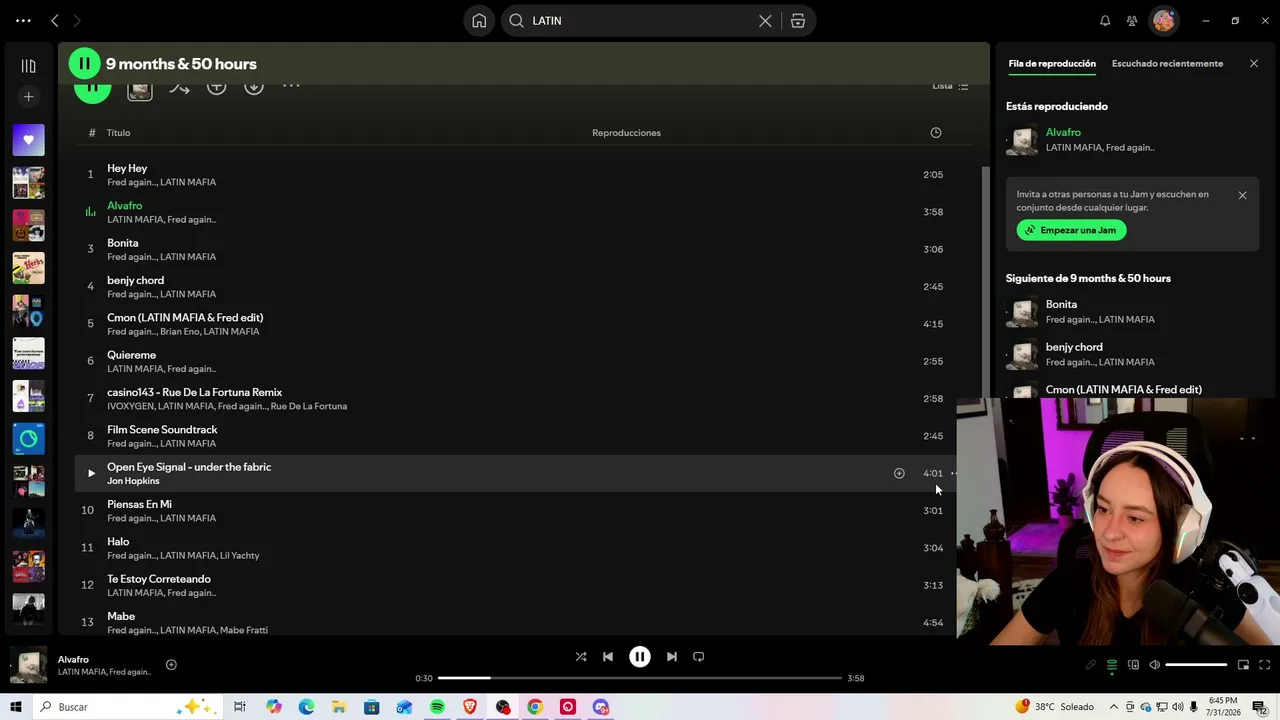Screen dimensions: 1280x720
Task: Switch to Escuchado recientemente tab
Action: [1167, 64]
